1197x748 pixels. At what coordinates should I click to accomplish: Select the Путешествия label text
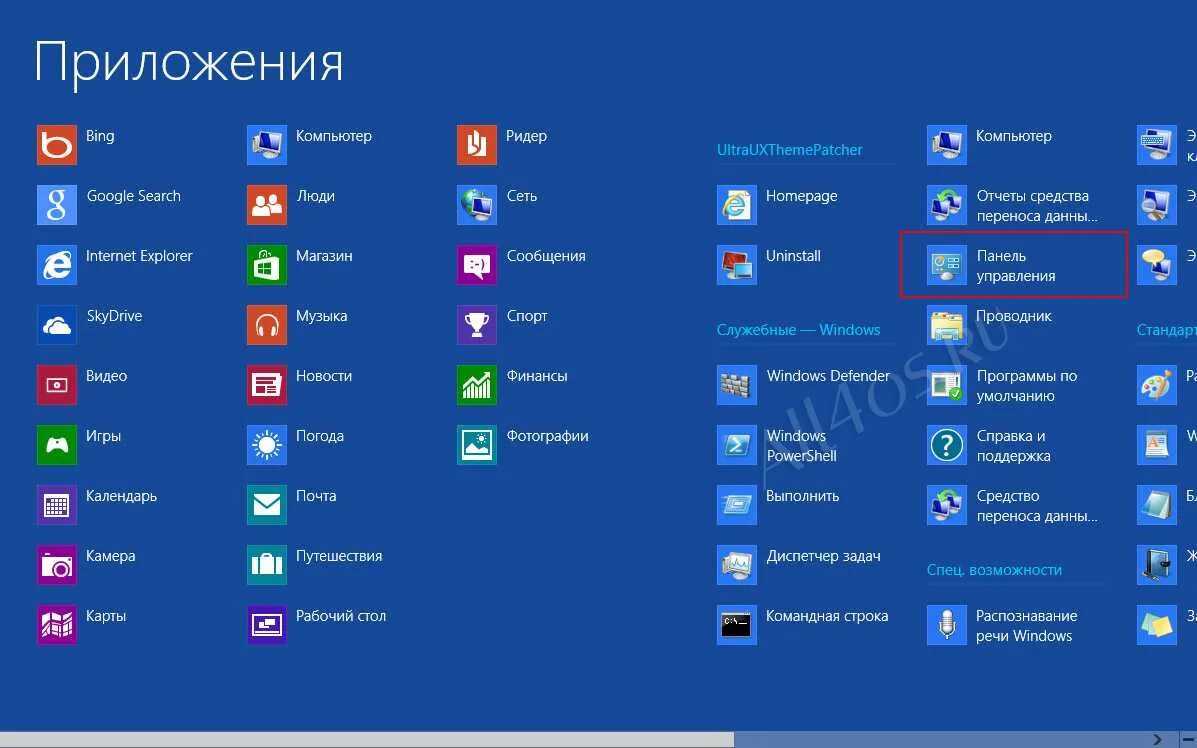click(339, 556)
